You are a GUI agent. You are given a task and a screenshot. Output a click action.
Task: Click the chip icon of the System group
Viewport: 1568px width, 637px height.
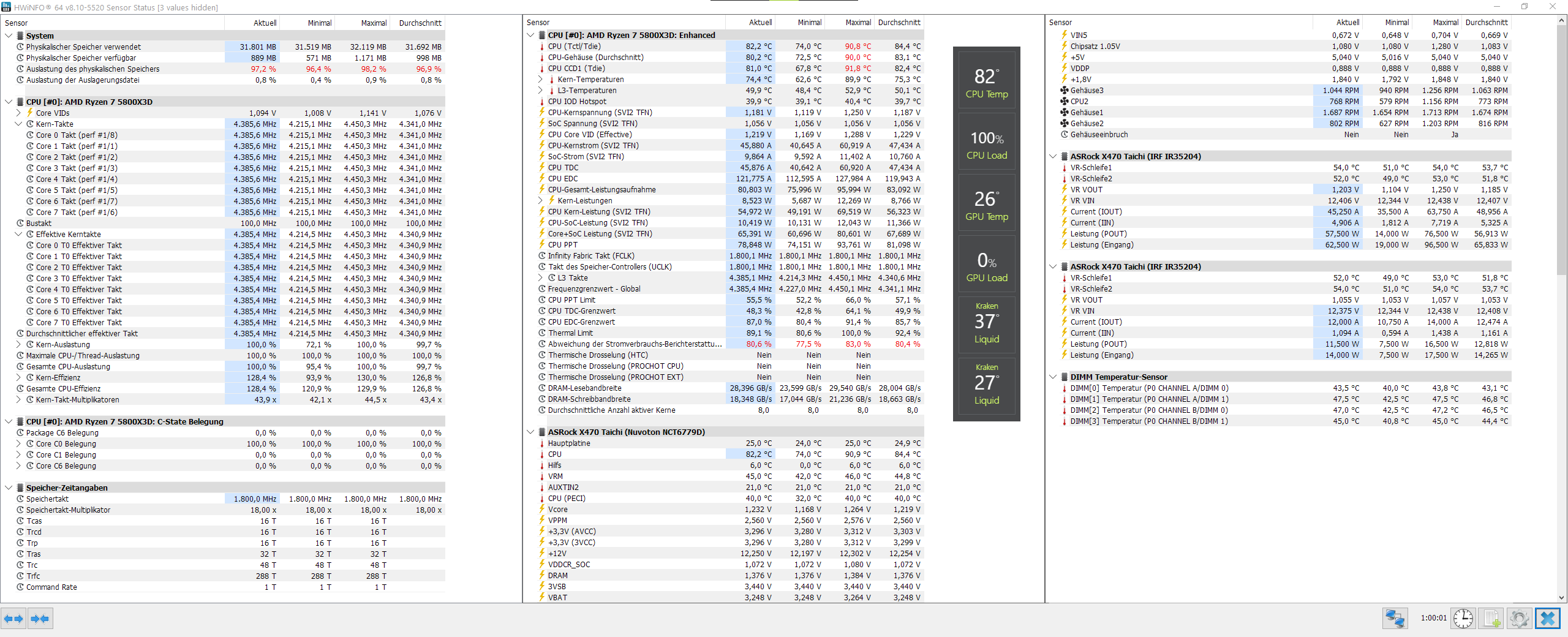pos(20,36)
